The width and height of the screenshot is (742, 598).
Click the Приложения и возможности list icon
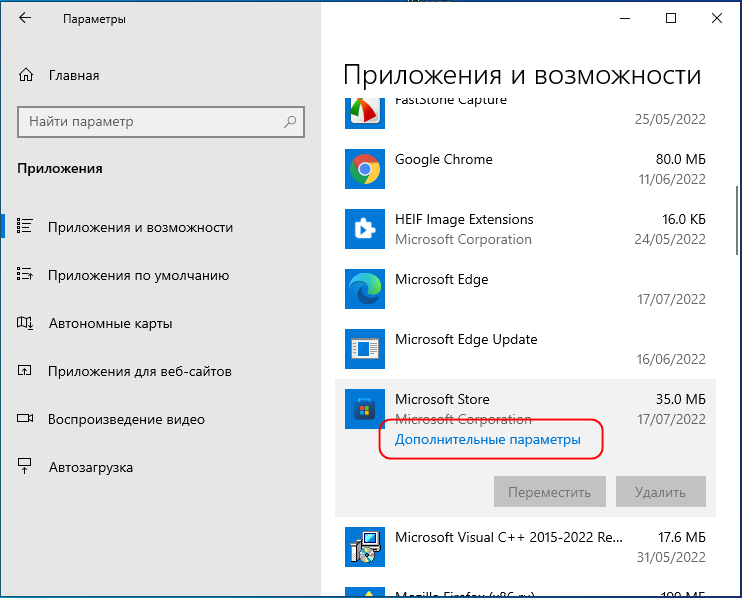[24, 226]
